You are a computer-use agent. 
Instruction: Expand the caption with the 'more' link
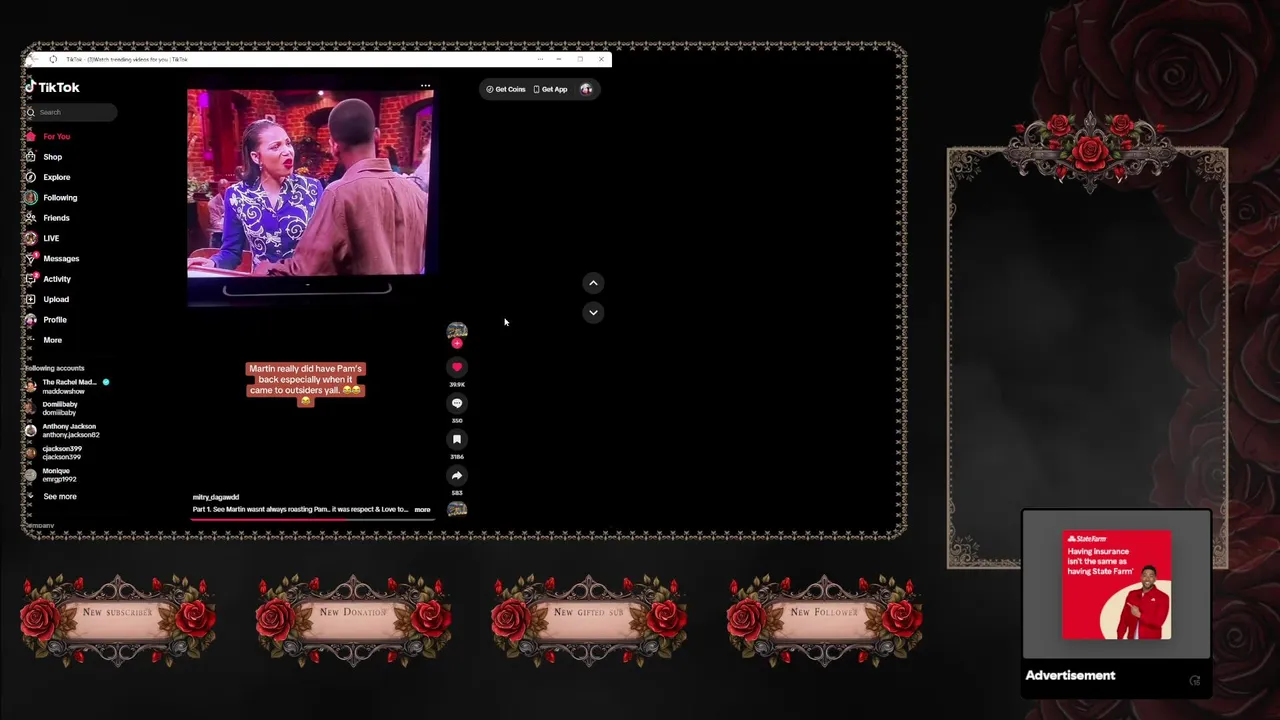click(422, 510)
